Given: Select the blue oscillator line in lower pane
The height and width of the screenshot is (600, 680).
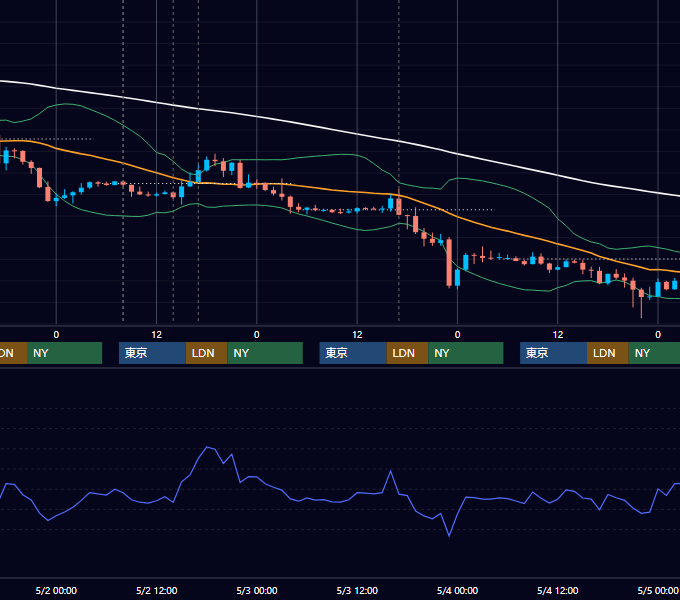Looking at the screenshot, I should [x=338, y=501].
